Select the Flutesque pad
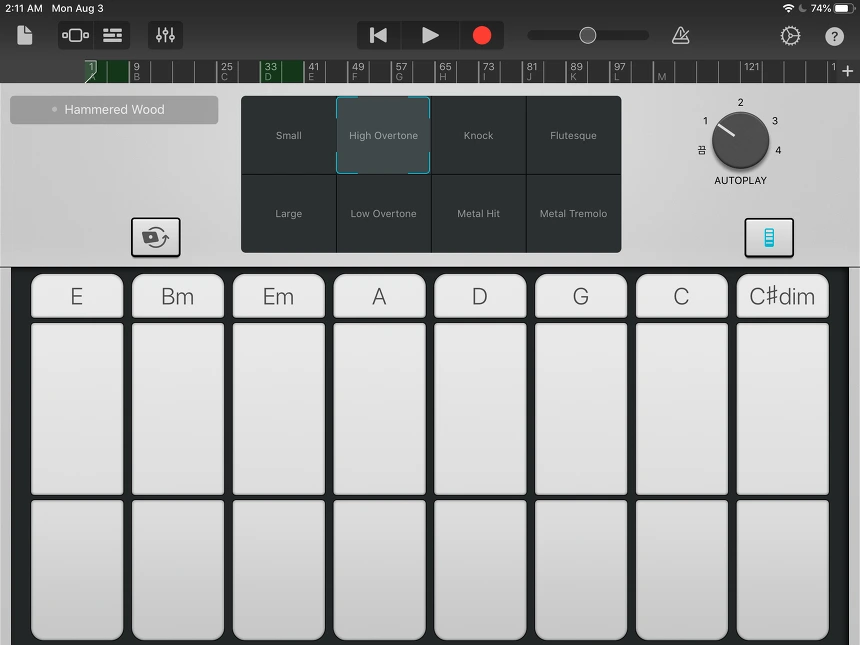Image resolution: width=860 pixels, height=645 pixels. point(573,135)
